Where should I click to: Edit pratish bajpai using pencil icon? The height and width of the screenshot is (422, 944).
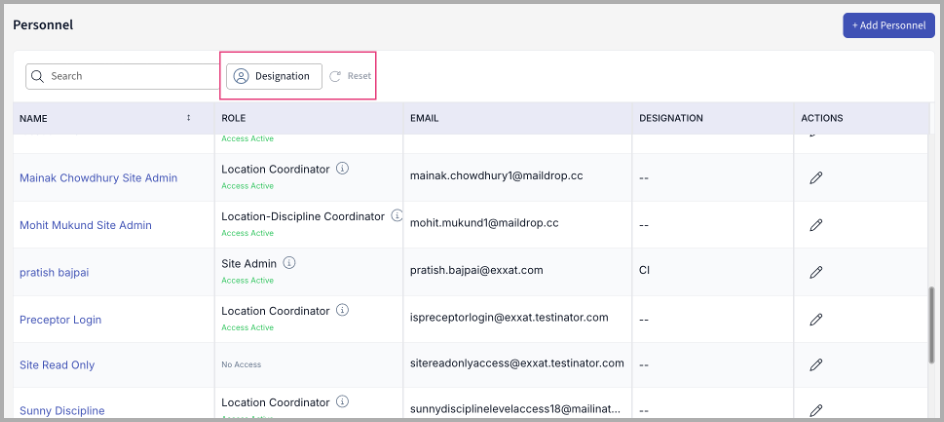coord(816,272)
